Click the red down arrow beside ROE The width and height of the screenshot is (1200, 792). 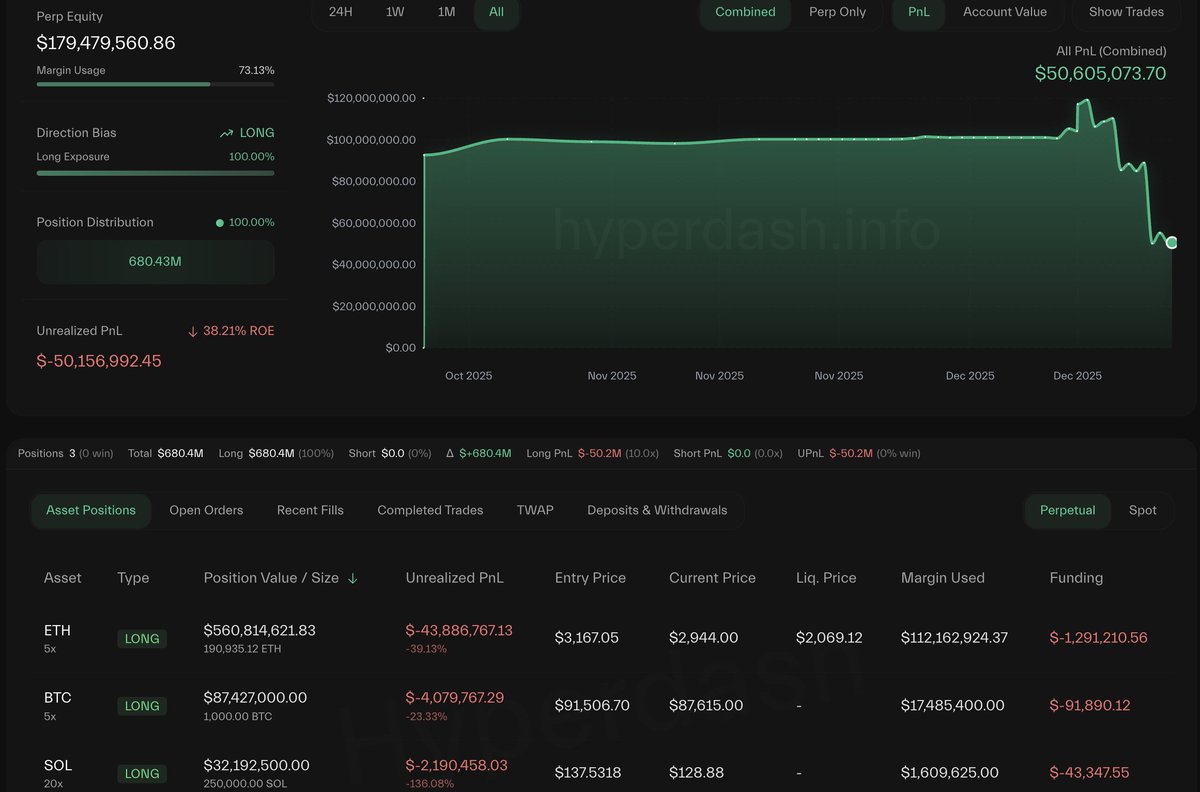(x=192, y=331)
